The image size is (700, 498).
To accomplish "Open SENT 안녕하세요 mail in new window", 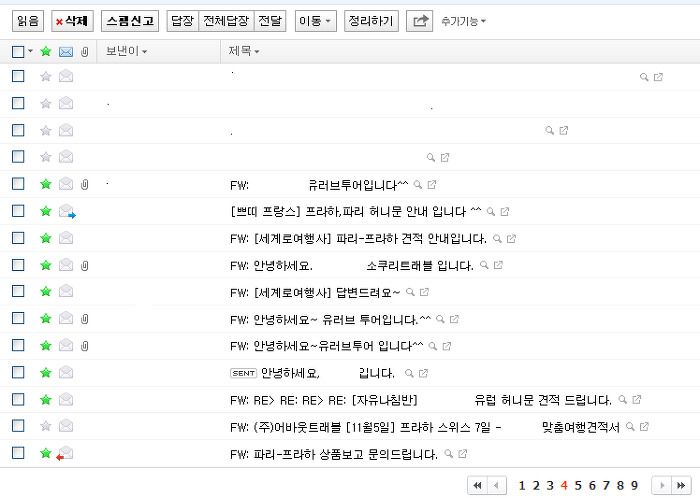I will (x=424, y=373).
